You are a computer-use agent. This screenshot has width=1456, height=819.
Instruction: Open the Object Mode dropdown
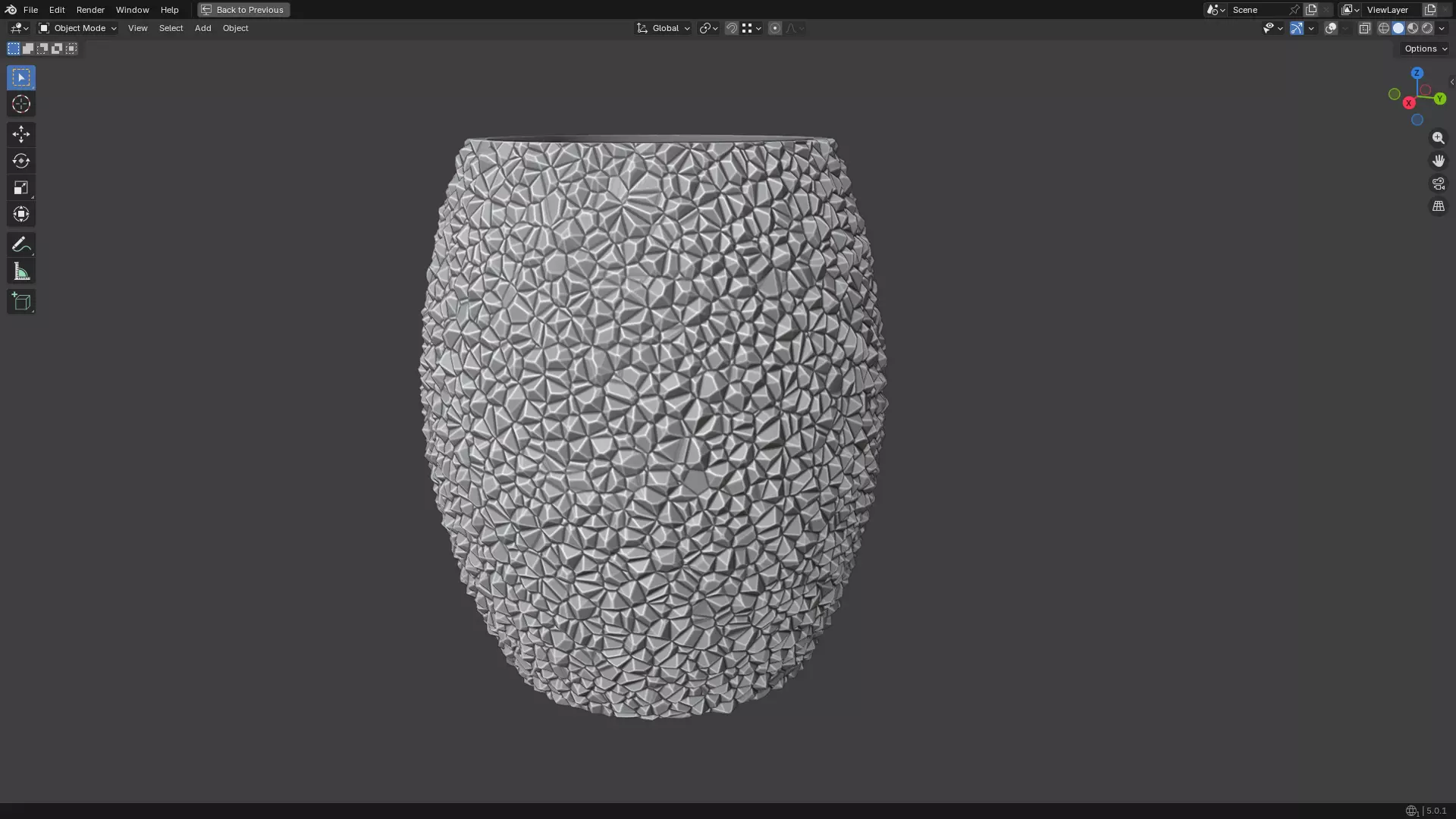[77, 28]
